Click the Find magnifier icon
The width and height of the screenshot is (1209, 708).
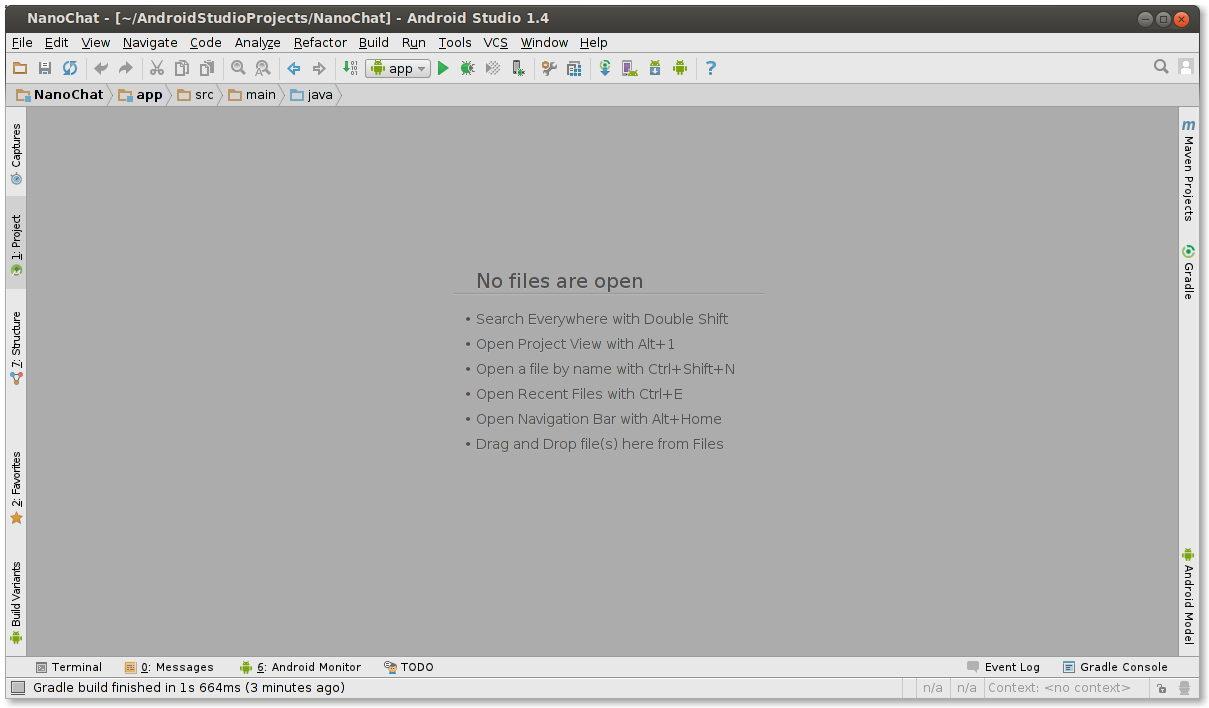(238, 68)
